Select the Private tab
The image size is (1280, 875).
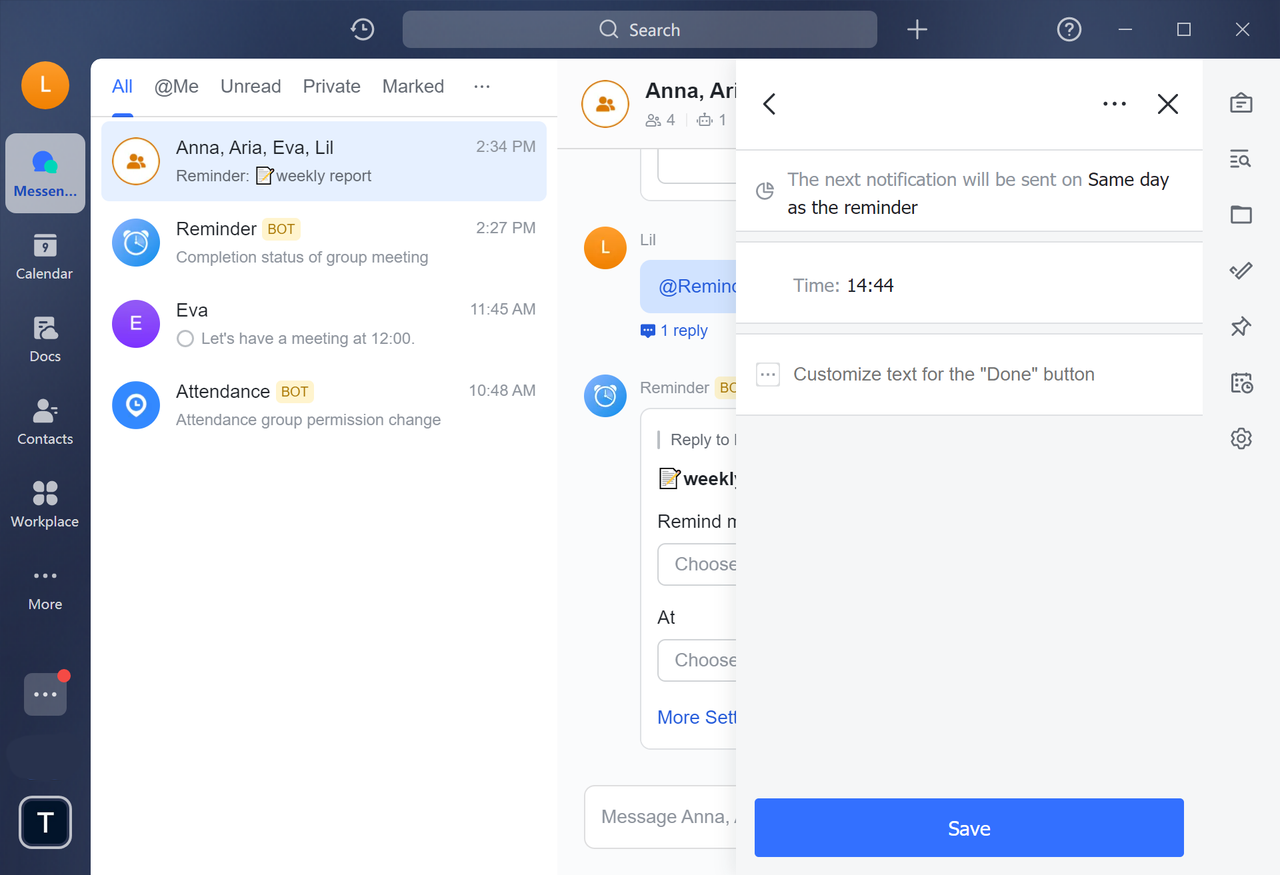point(331,87)
